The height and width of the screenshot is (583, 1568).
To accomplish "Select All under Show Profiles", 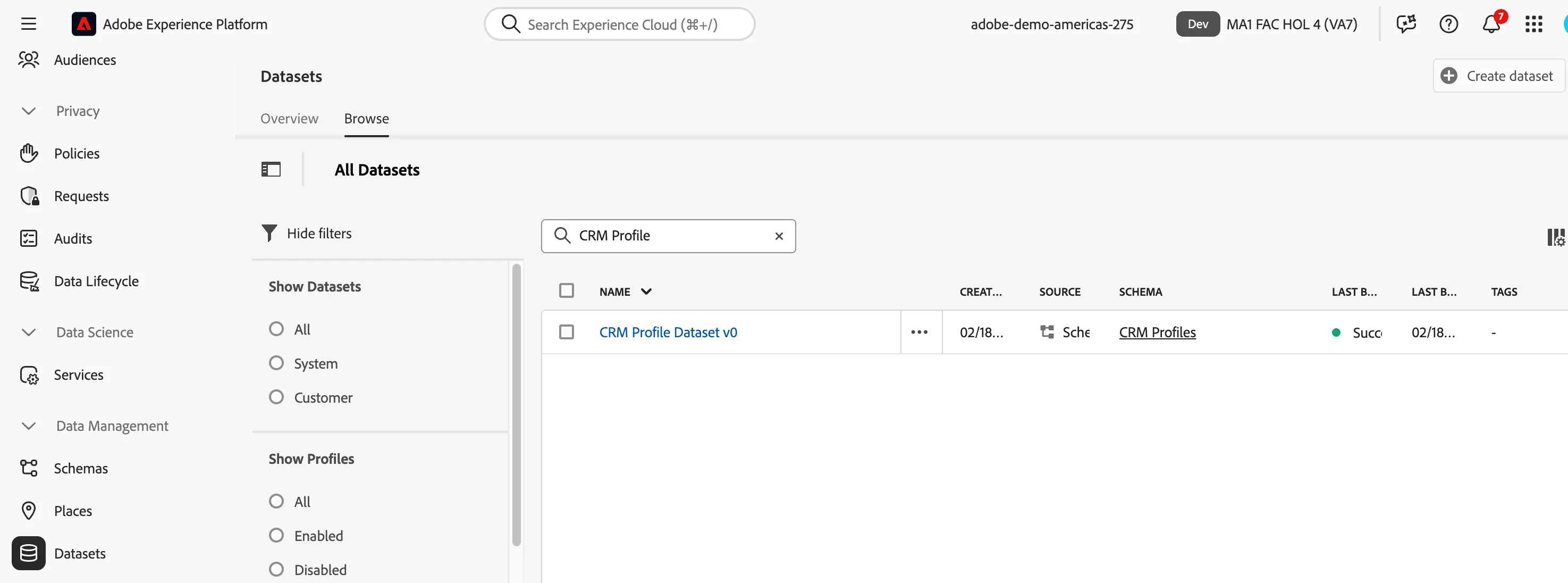I will [276, 502].
